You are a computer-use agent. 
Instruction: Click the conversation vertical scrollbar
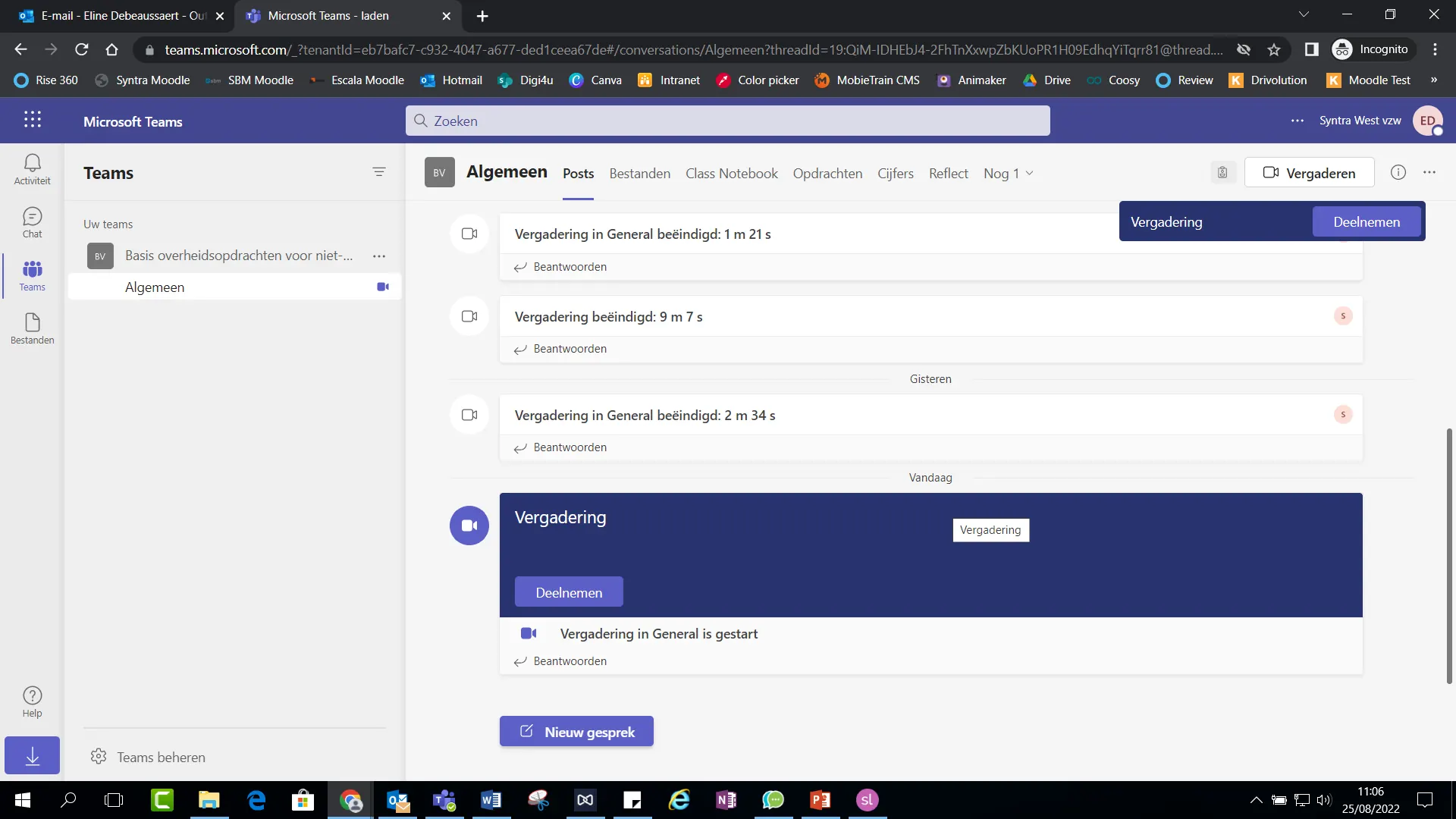pyautogui.click(x=1449, y=556)
